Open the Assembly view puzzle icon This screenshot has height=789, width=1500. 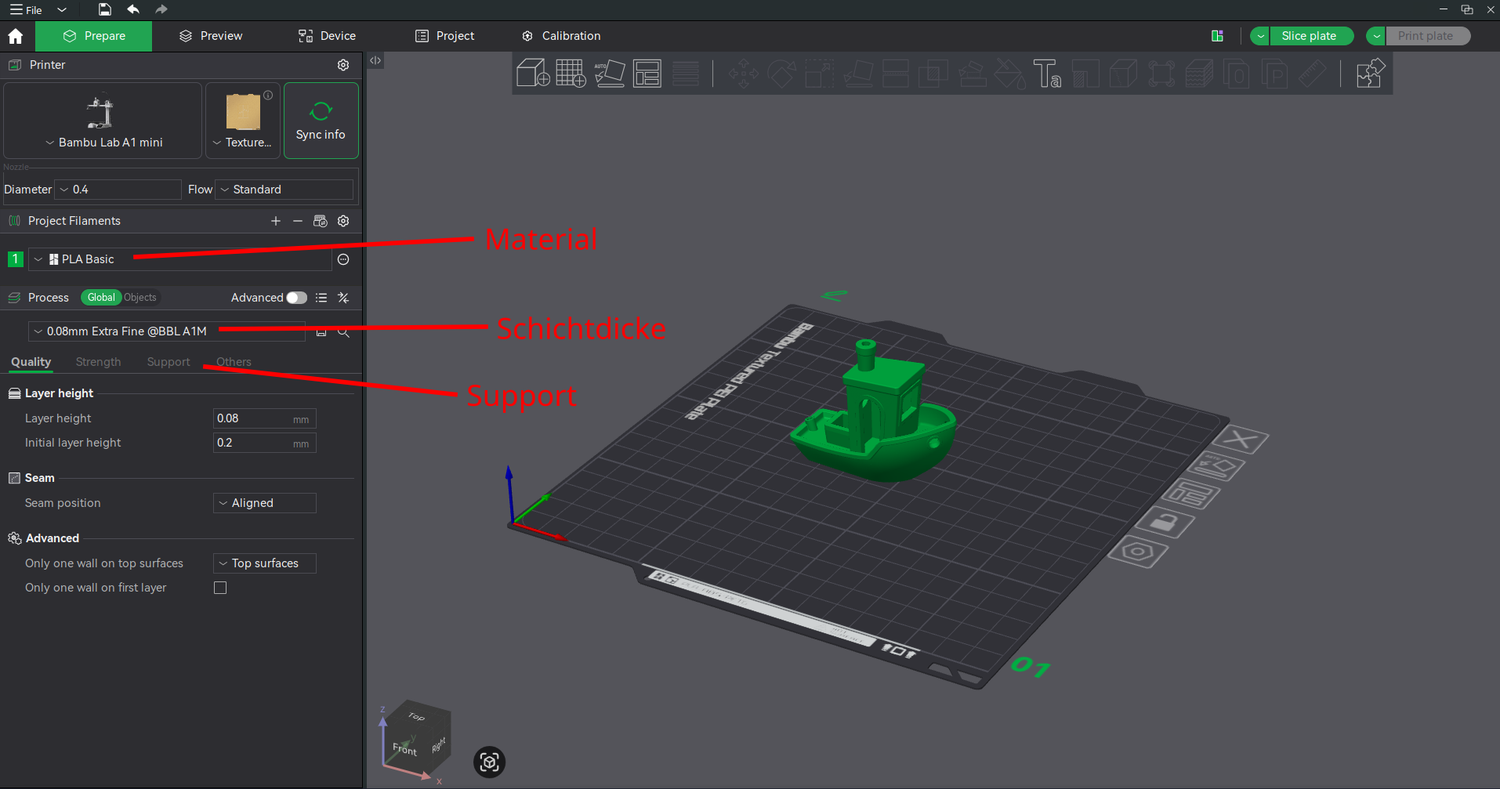1370,73
